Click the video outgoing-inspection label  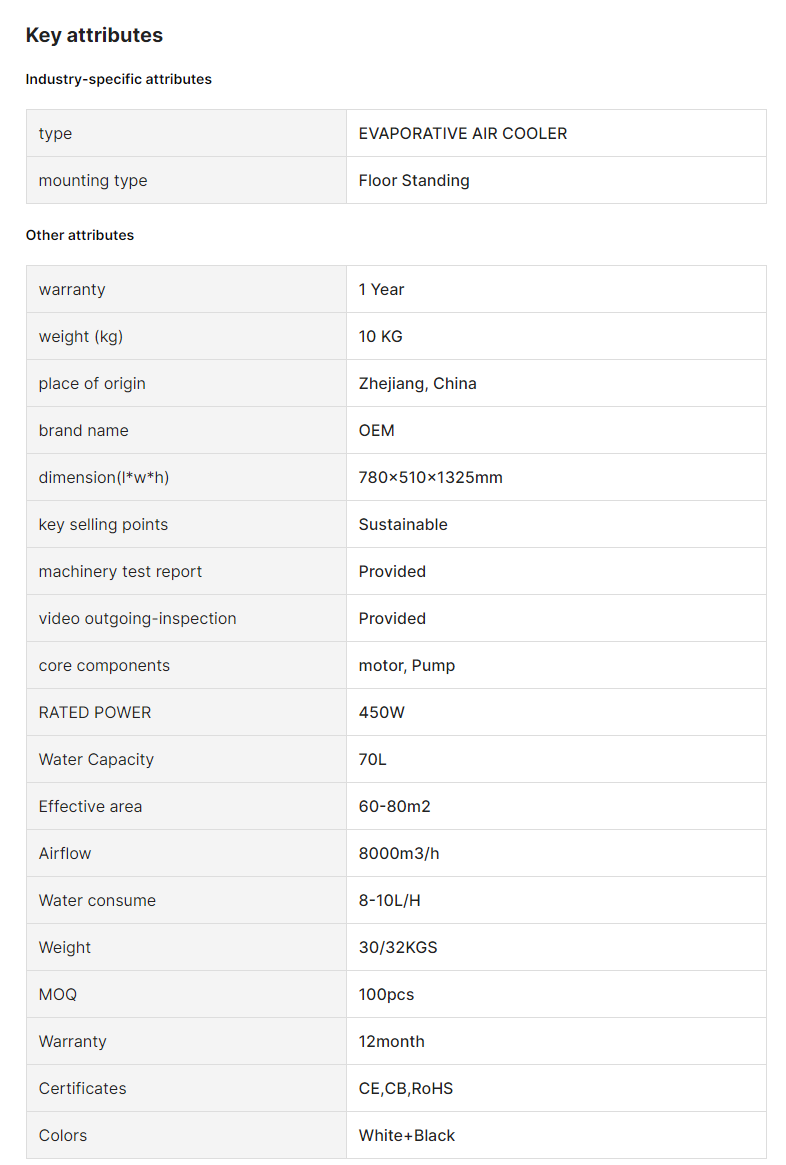pos(137,619)
